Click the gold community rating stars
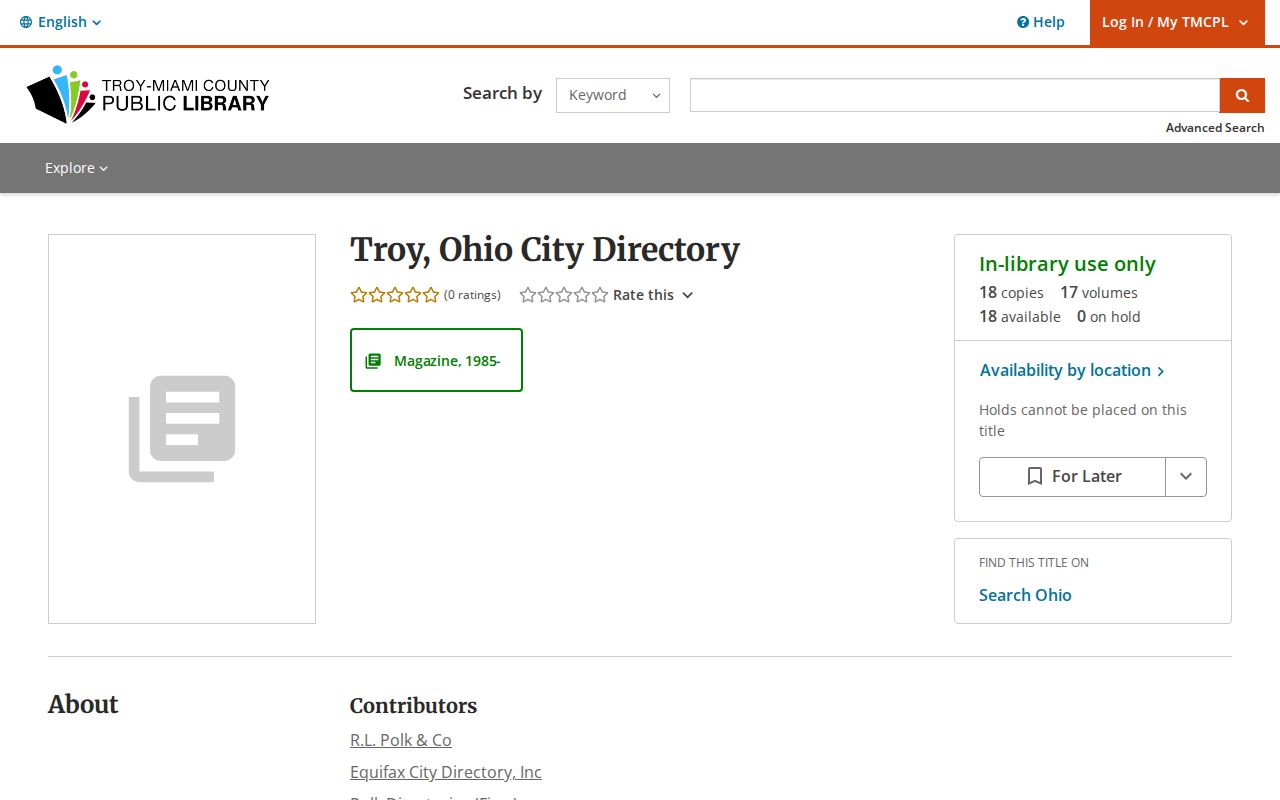This screenshot has height=800, width=1280. tap(395, 295)
